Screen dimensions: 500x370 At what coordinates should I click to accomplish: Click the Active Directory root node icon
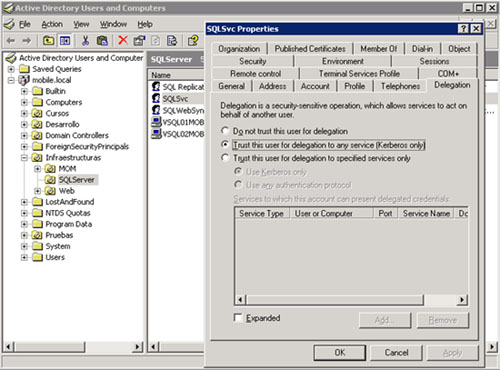pyautogui.click(x=11, y=58)
